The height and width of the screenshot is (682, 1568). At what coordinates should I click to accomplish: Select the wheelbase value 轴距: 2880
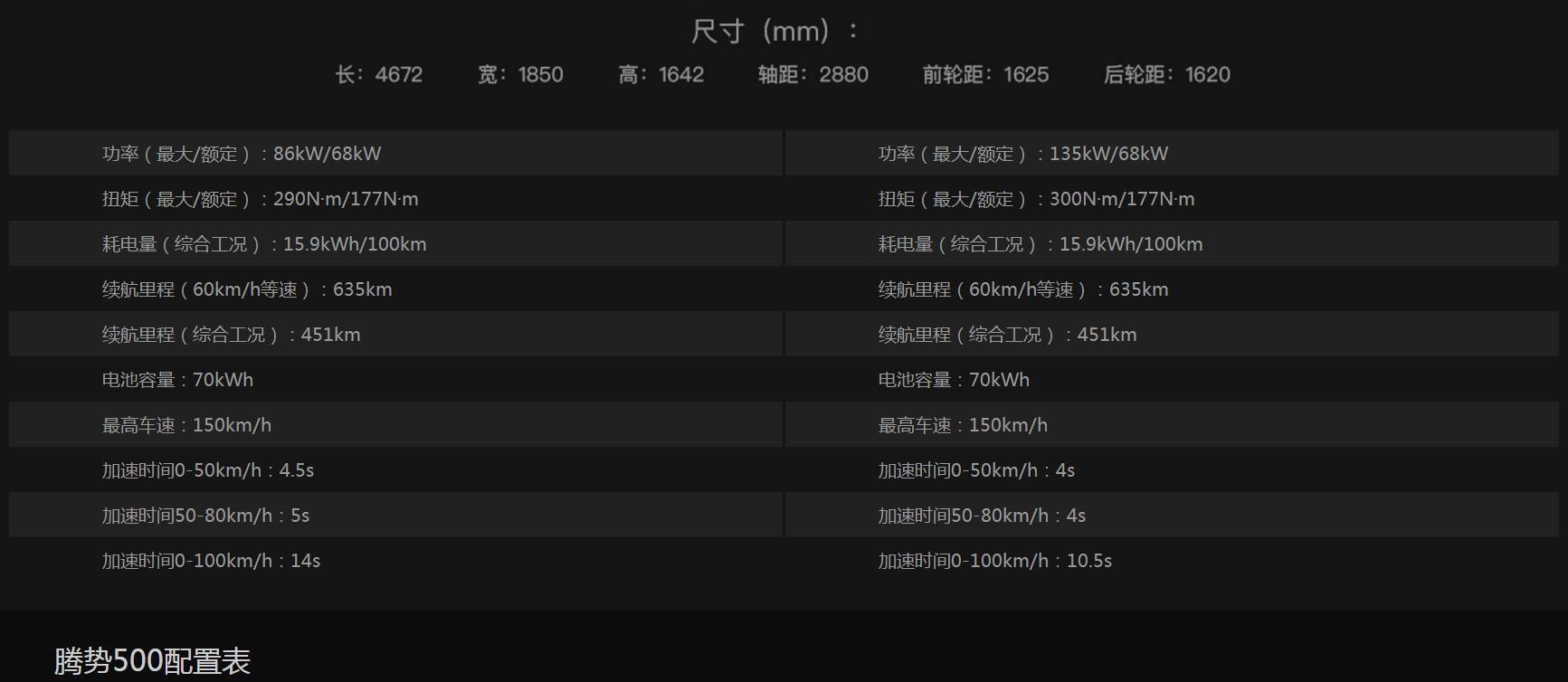point(813,74)
